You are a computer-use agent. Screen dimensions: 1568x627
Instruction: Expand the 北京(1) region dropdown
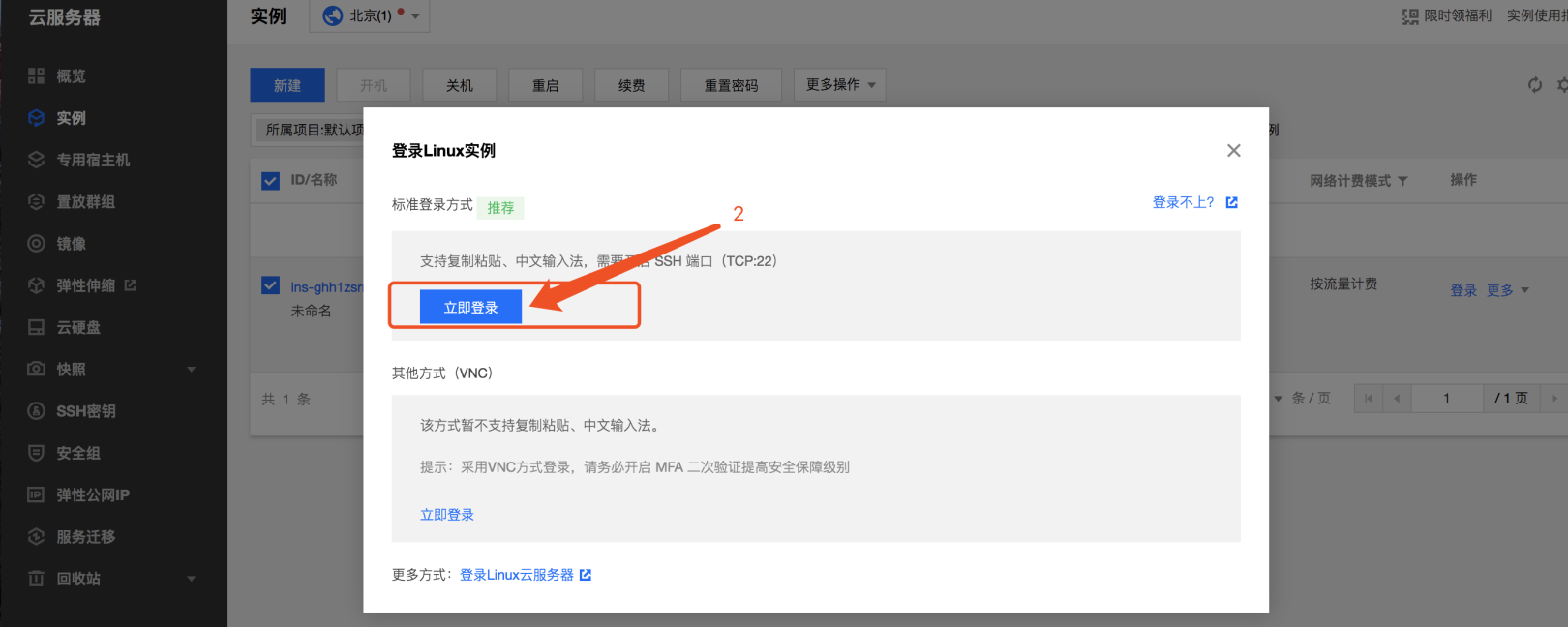[370, 15]
